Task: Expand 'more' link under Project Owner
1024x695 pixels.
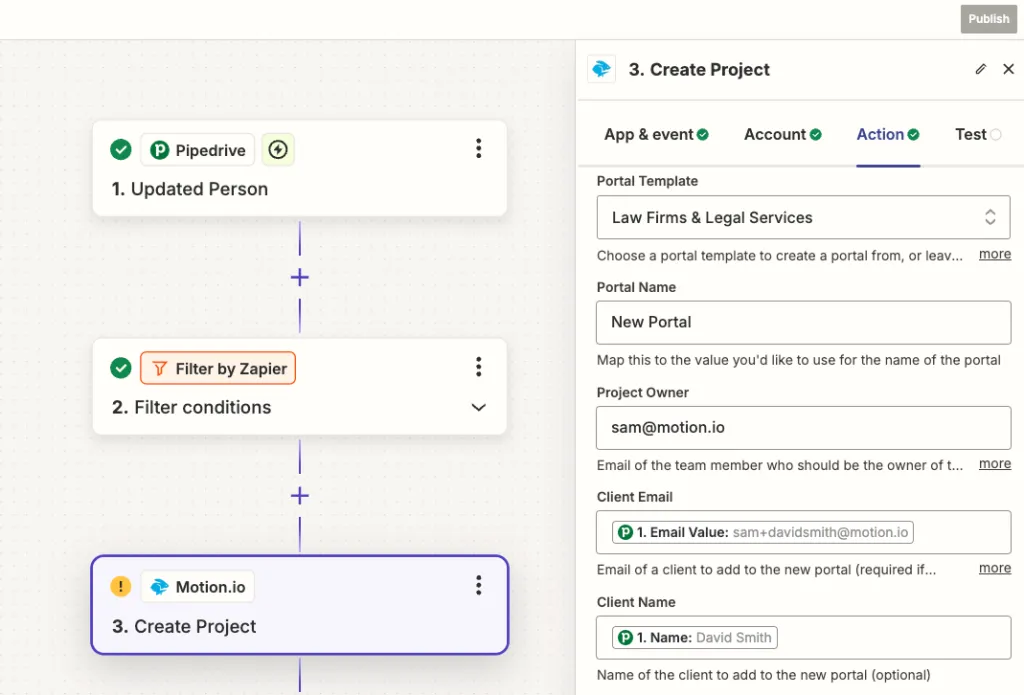Action: 995,464
